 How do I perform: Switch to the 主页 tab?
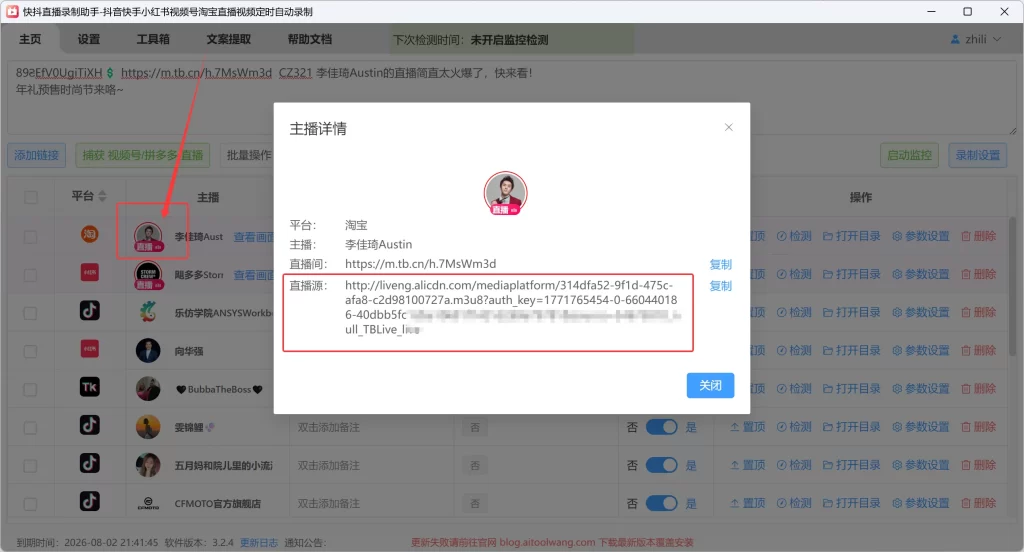pos(30,39)
